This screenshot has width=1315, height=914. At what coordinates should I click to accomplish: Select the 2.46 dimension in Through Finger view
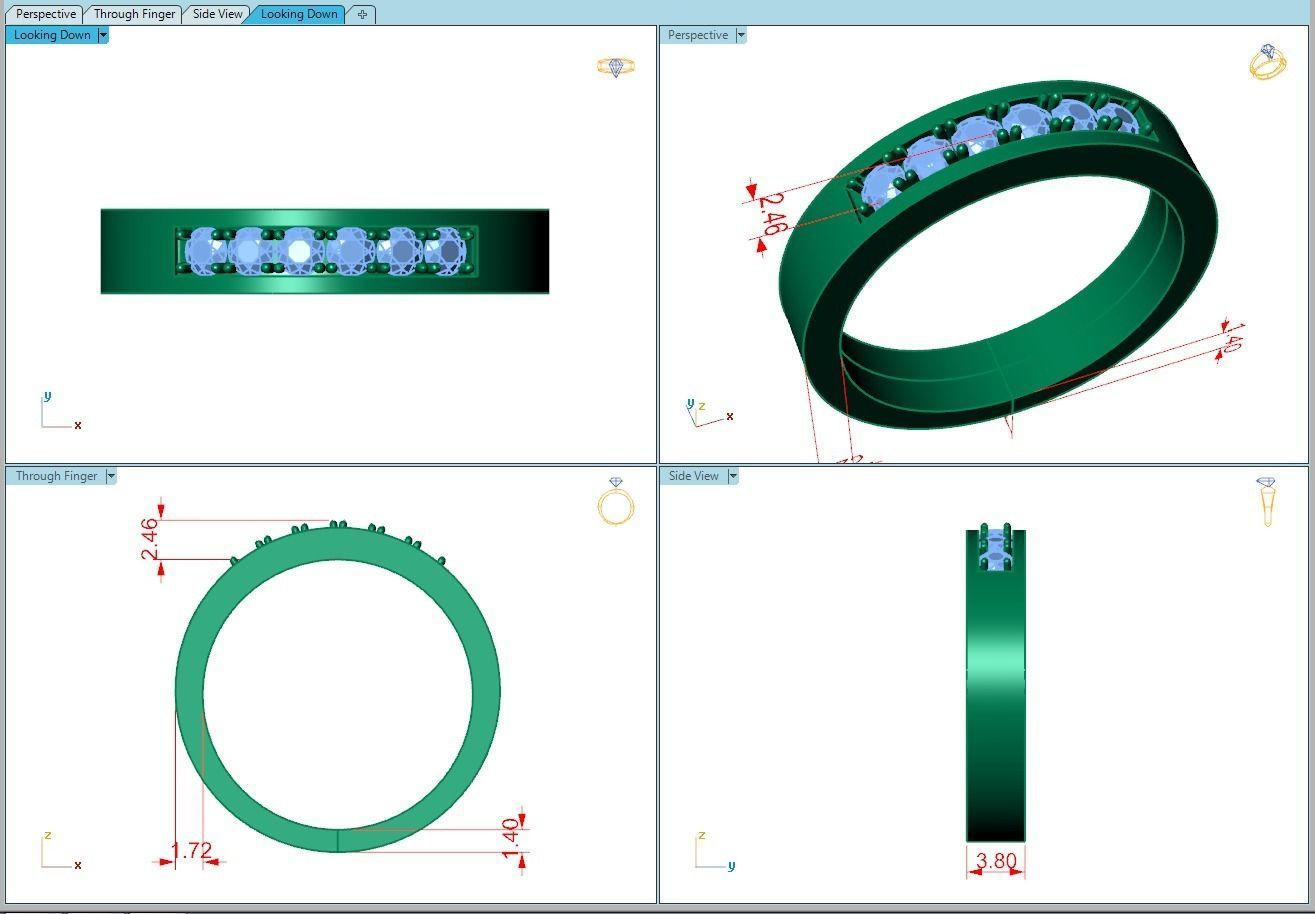pyautogui.click(x=150, y=539)
